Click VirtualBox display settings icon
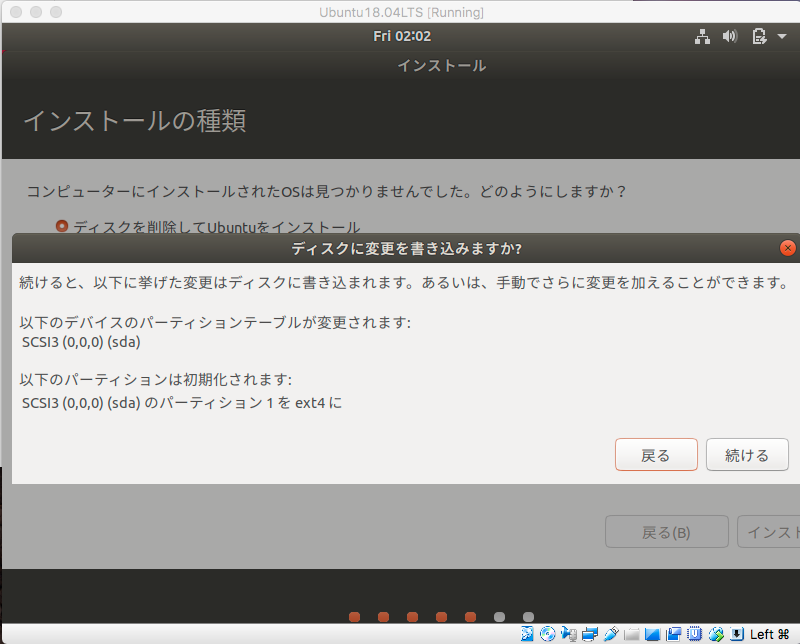This screenshot has height=644, width=800. click(653, 634)
